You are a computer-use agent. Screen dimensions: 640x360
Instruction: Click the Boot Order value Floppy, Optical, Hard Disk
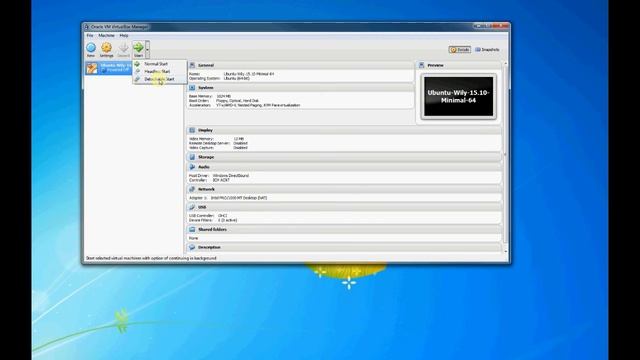tap(238, 101)
